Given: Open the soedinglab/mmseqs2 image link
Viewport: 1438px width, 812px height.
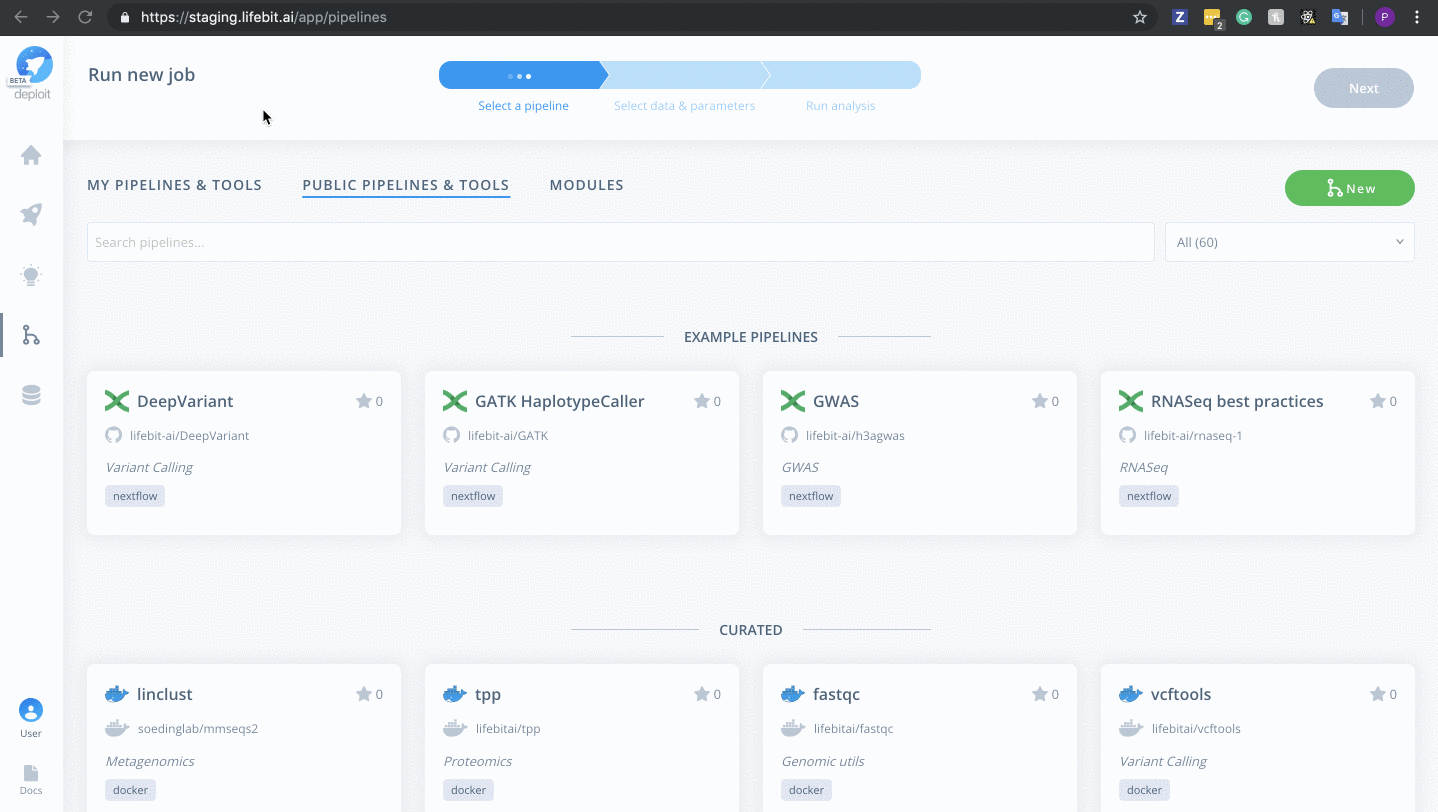Looking at the screenshot, I should tap(198, 728).
